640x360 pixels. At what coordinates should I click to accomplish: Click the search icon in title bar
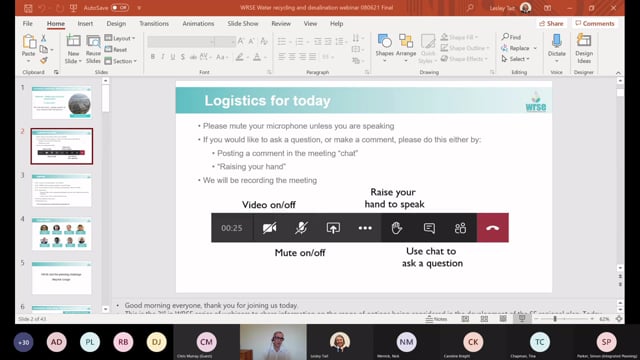click(x=470, y=7)
